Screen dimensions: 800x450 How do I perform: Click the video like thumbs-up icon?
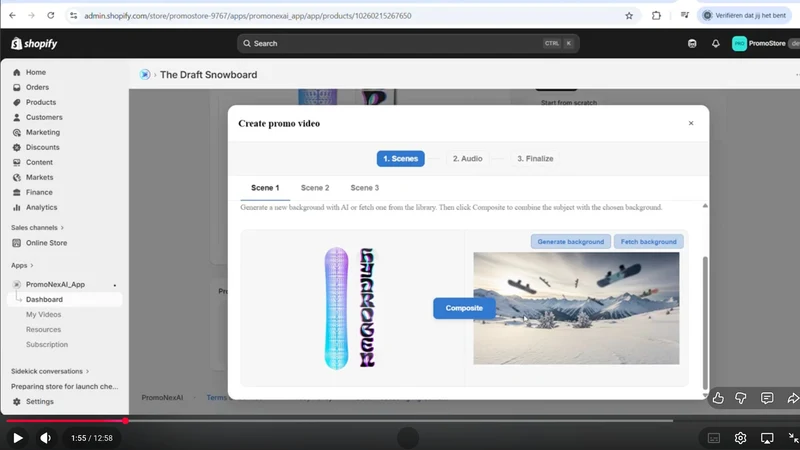tap(718, 398)
